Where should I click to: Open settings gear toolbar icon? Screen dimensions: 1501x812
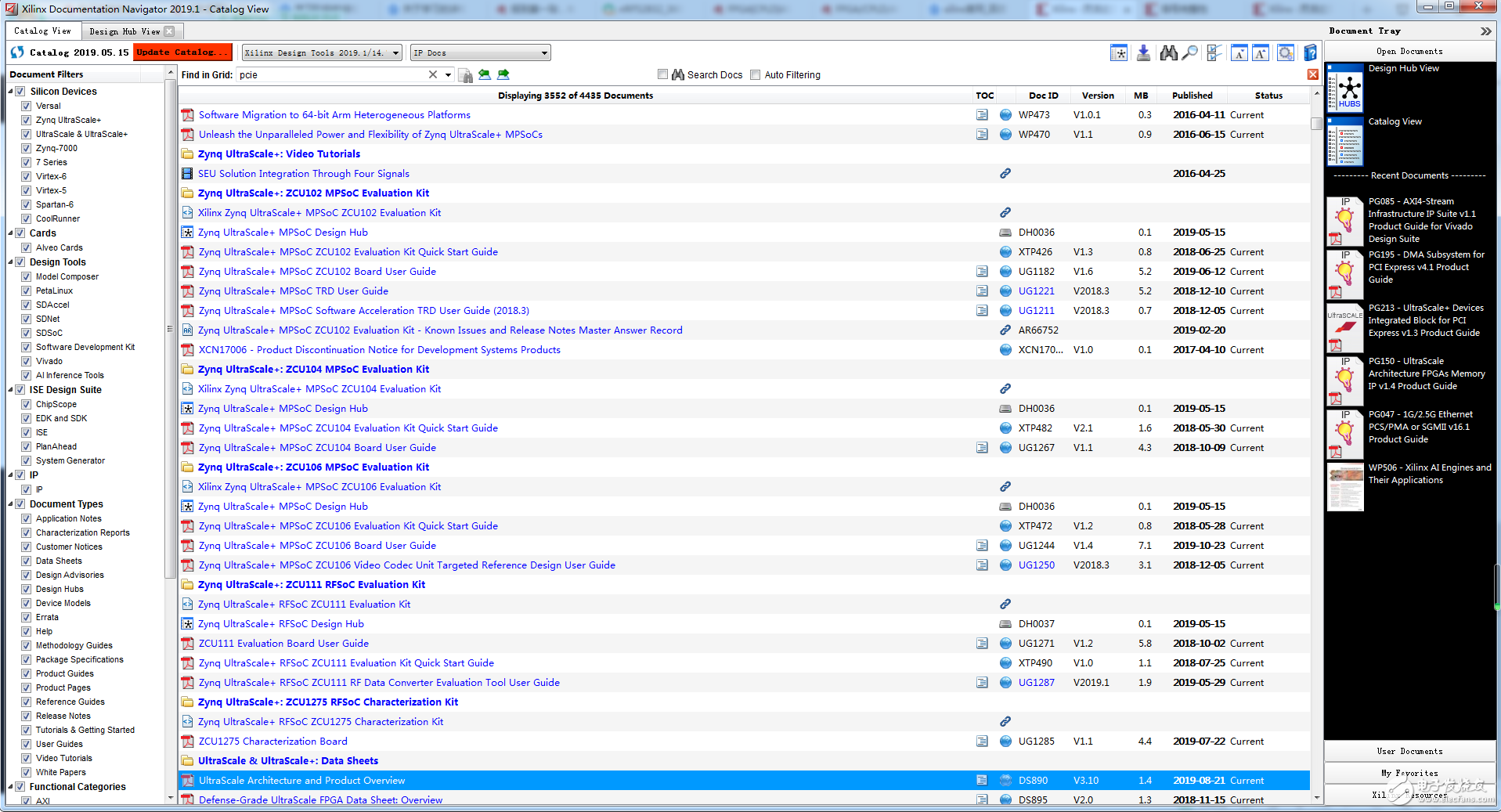click(x=1286, y=52)
